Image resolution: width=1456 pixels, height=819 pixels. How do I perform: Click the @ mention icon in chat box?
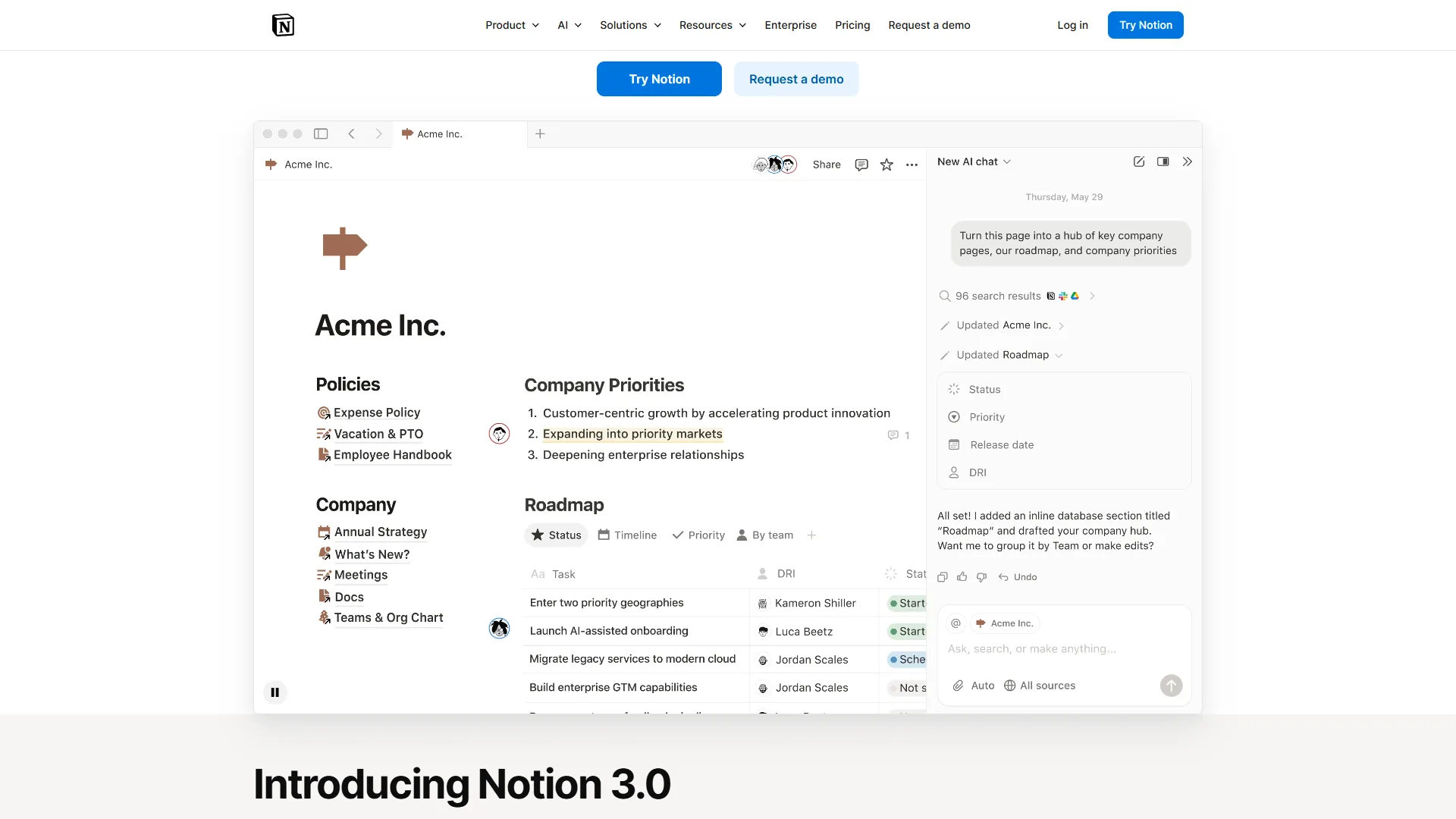tap(956, 623)
